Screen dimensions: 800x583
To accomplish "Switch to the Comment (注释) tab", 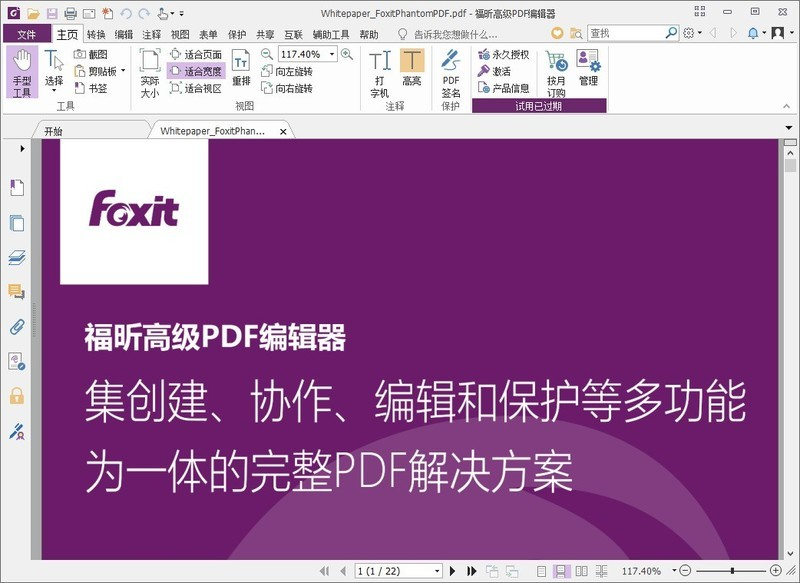I will pos(152,34).
